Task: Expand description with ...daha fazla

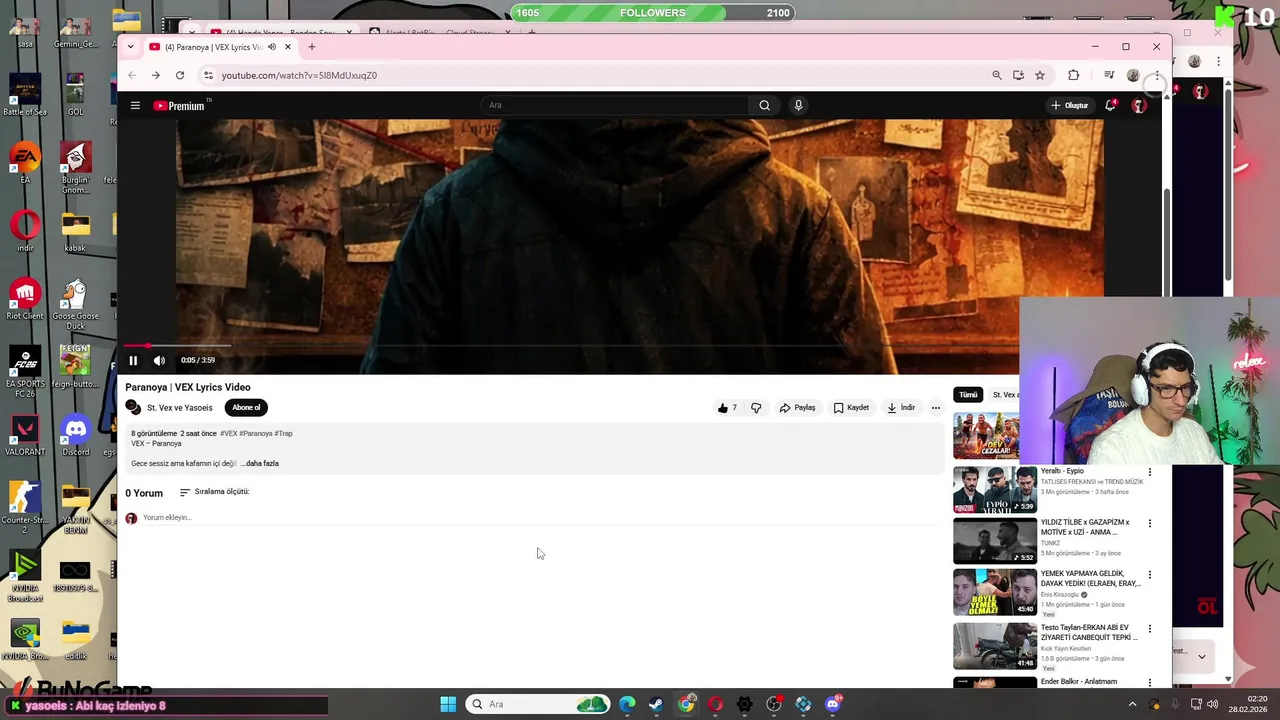Action: click(x=260, y=464)
